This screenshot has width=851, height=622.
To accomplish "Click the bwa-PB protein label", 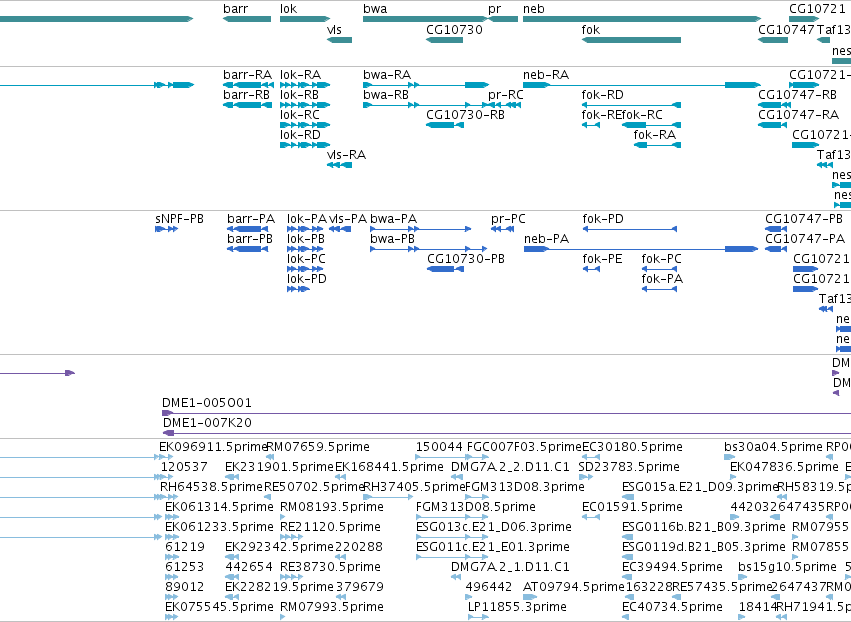I will [392, 239].
